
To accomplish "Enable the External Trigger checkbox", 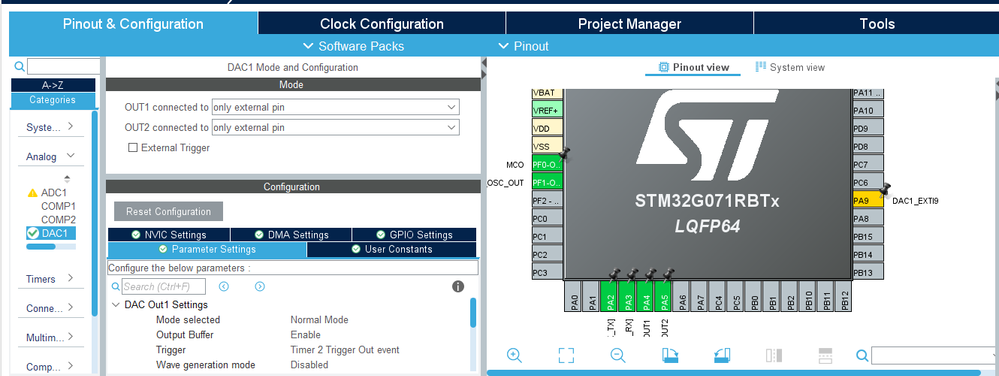I will 133,148.
